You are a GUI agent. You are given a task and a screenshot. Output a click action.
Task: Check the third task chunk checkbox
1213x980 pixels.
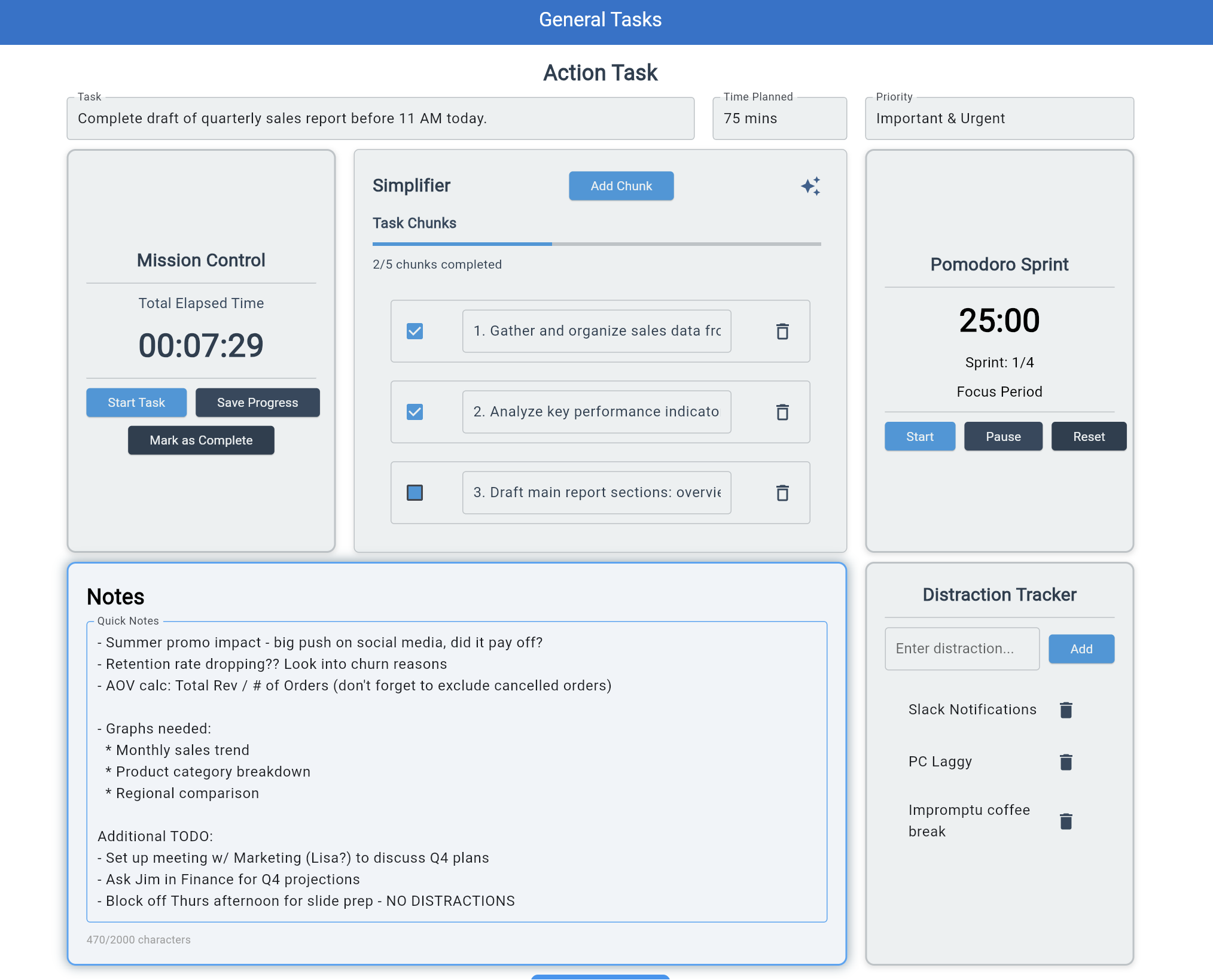point(415,493)
